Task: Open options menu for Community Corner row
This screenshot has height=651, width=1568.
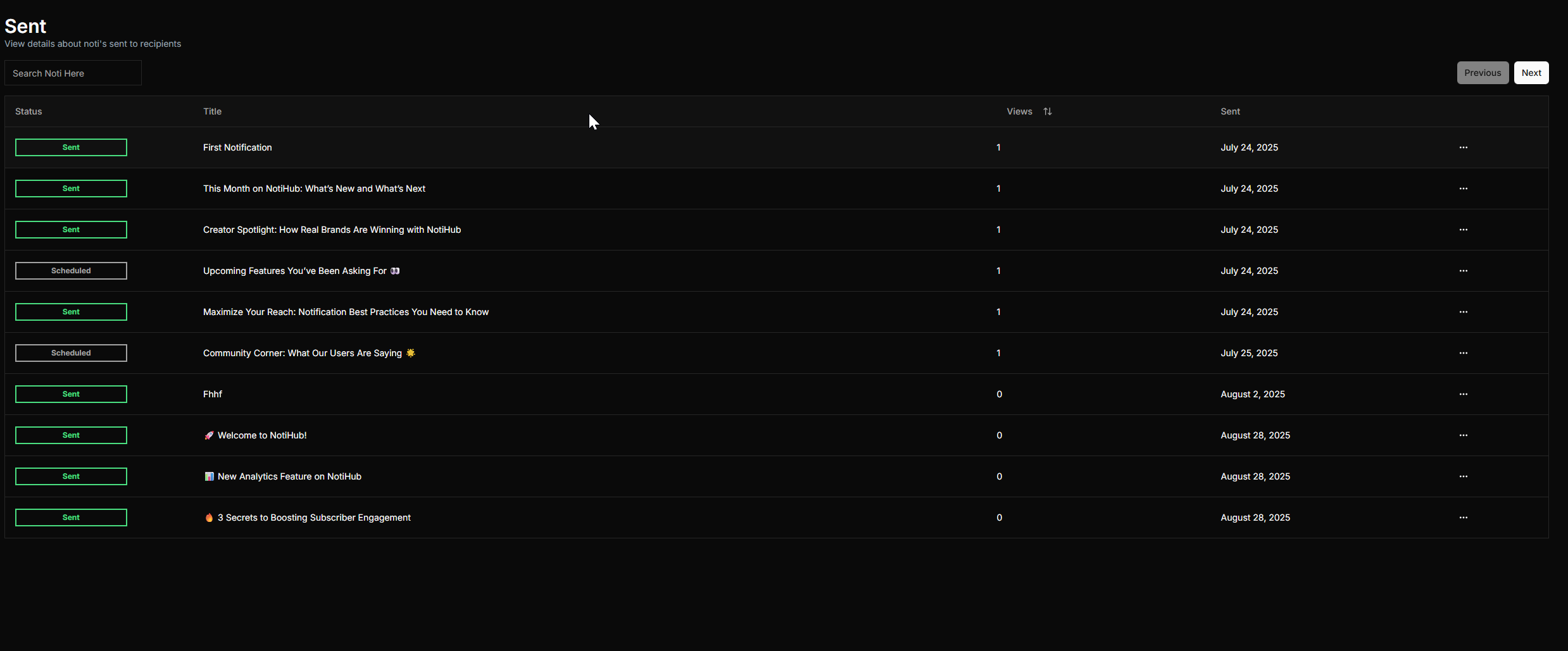Action: [1463, 353]
